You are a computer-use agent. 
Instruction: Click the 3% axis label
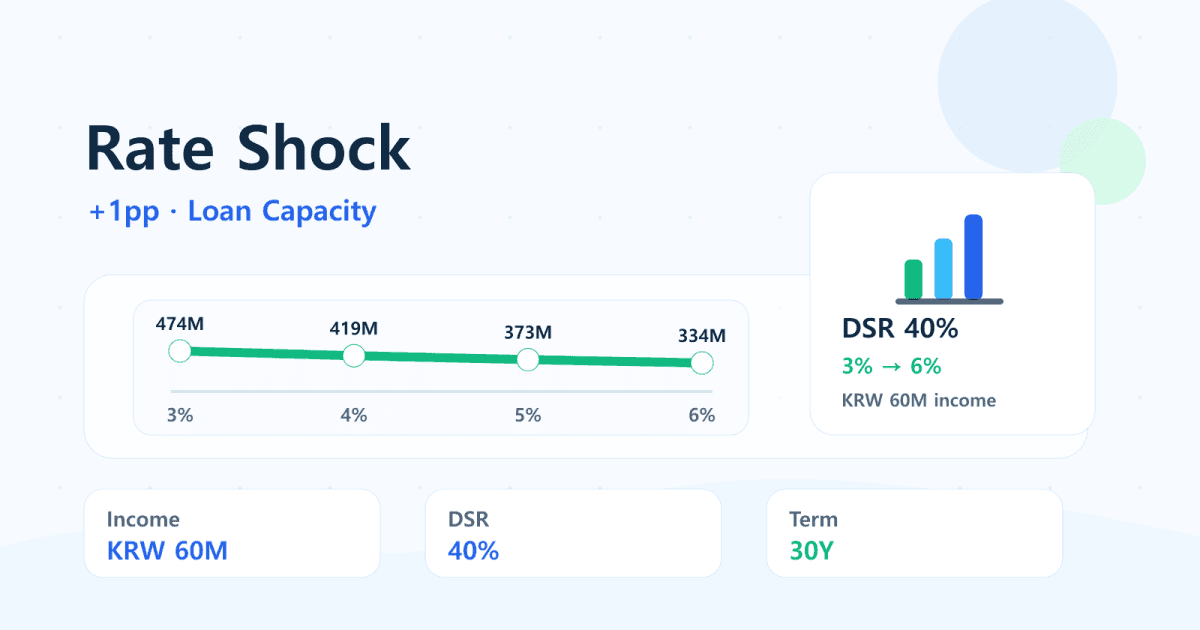pos(180,415)
